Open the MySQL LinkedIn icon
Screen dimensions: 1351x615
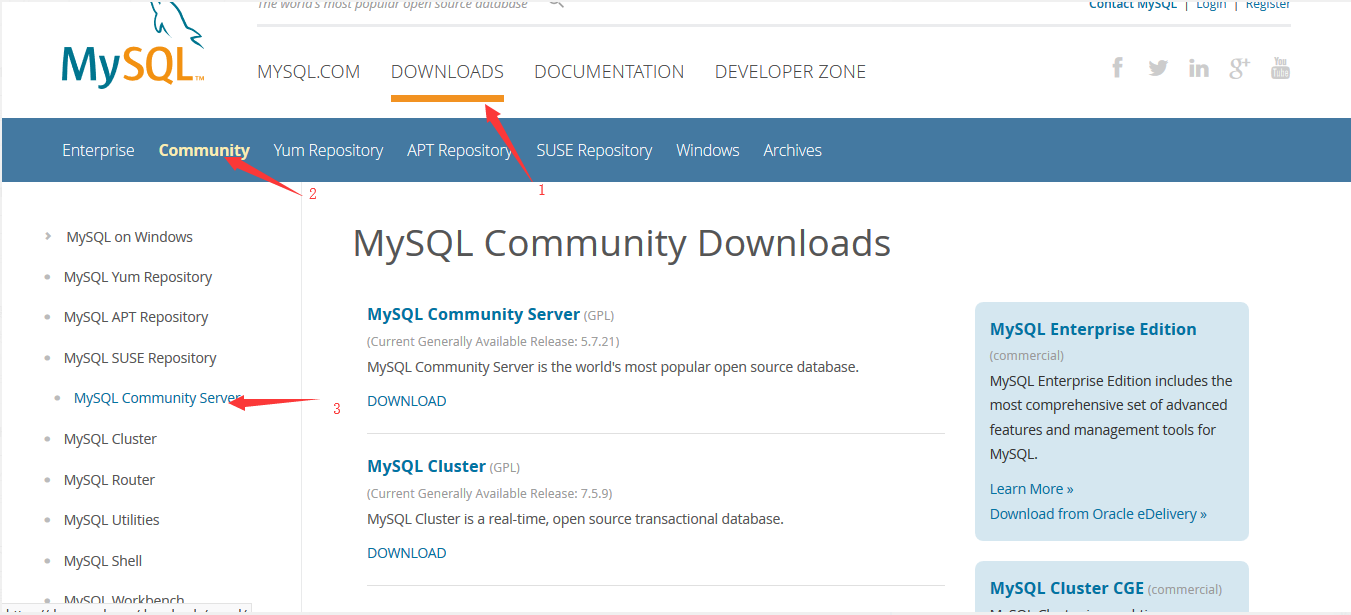1199,68
